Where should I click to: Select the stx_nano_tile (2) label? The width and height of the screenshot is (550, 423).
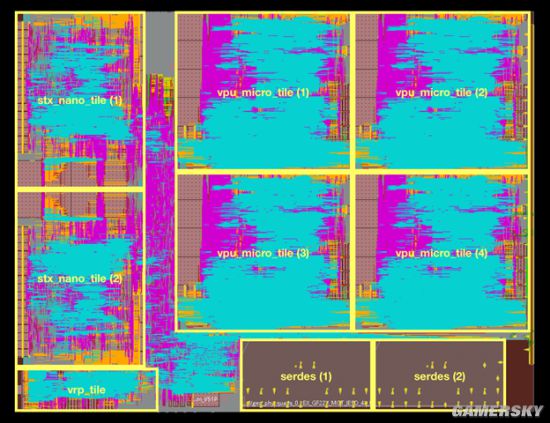[80, 279]
